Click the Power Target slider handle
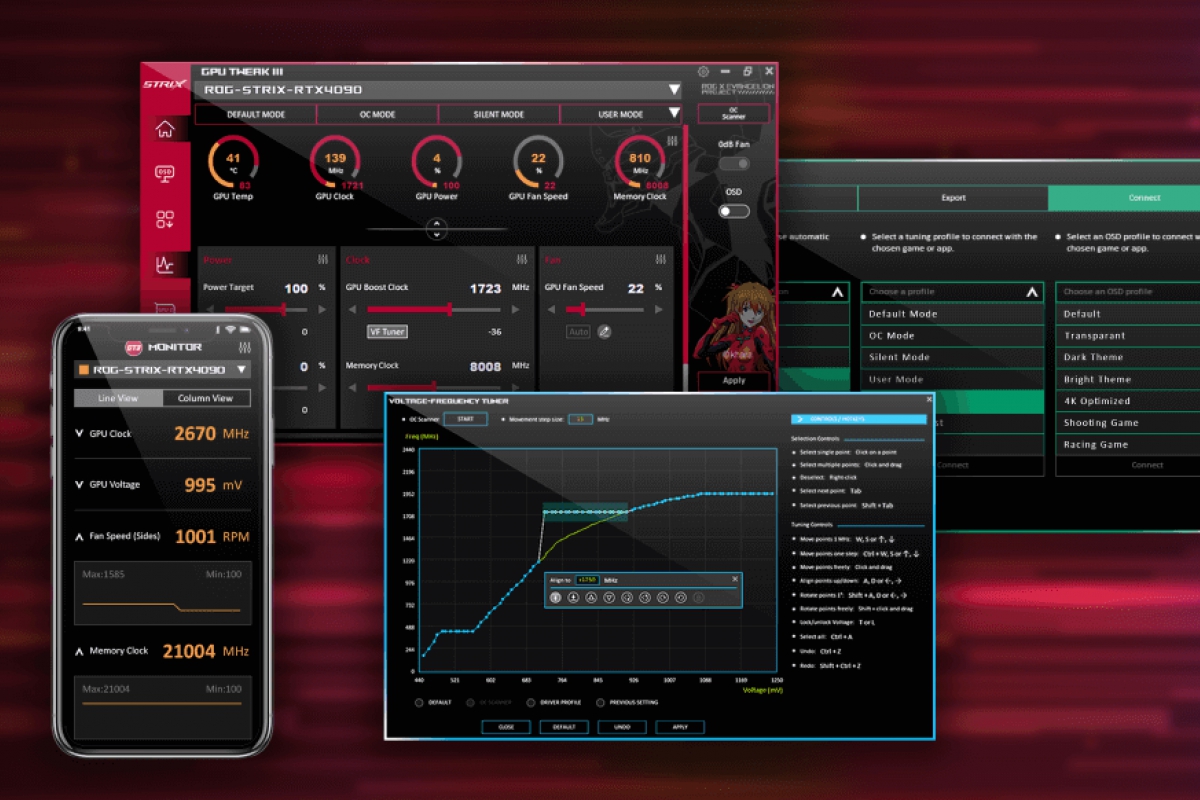Image resolution: width=1200 pixels, height=800 pixels. pyautogui.click(x=285, y=310)
